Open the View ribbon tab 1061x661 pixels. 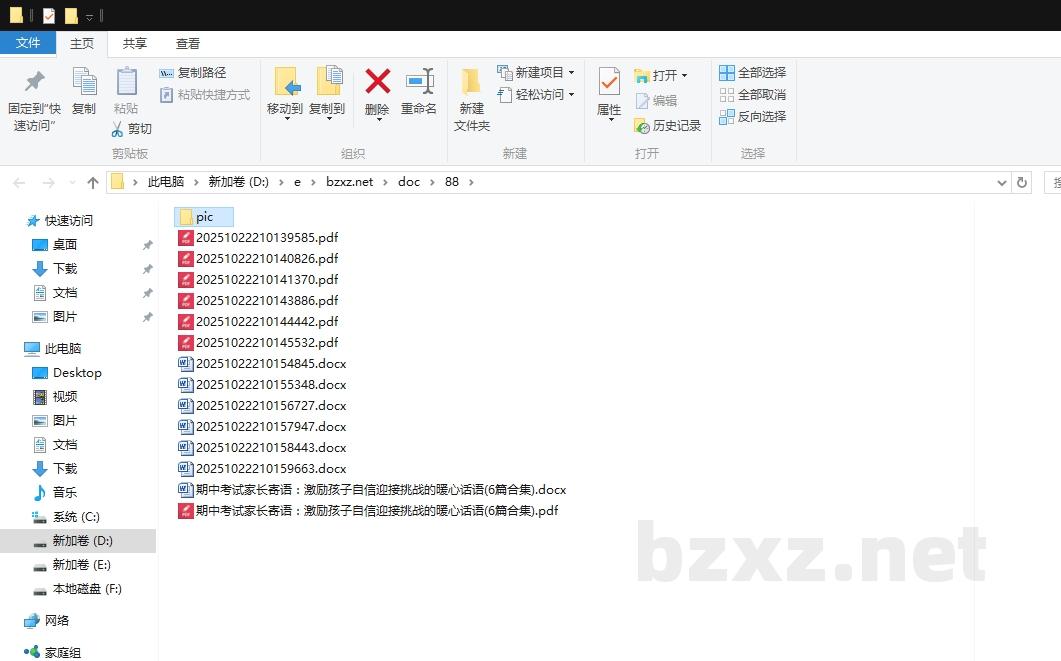tap(188, 44)
